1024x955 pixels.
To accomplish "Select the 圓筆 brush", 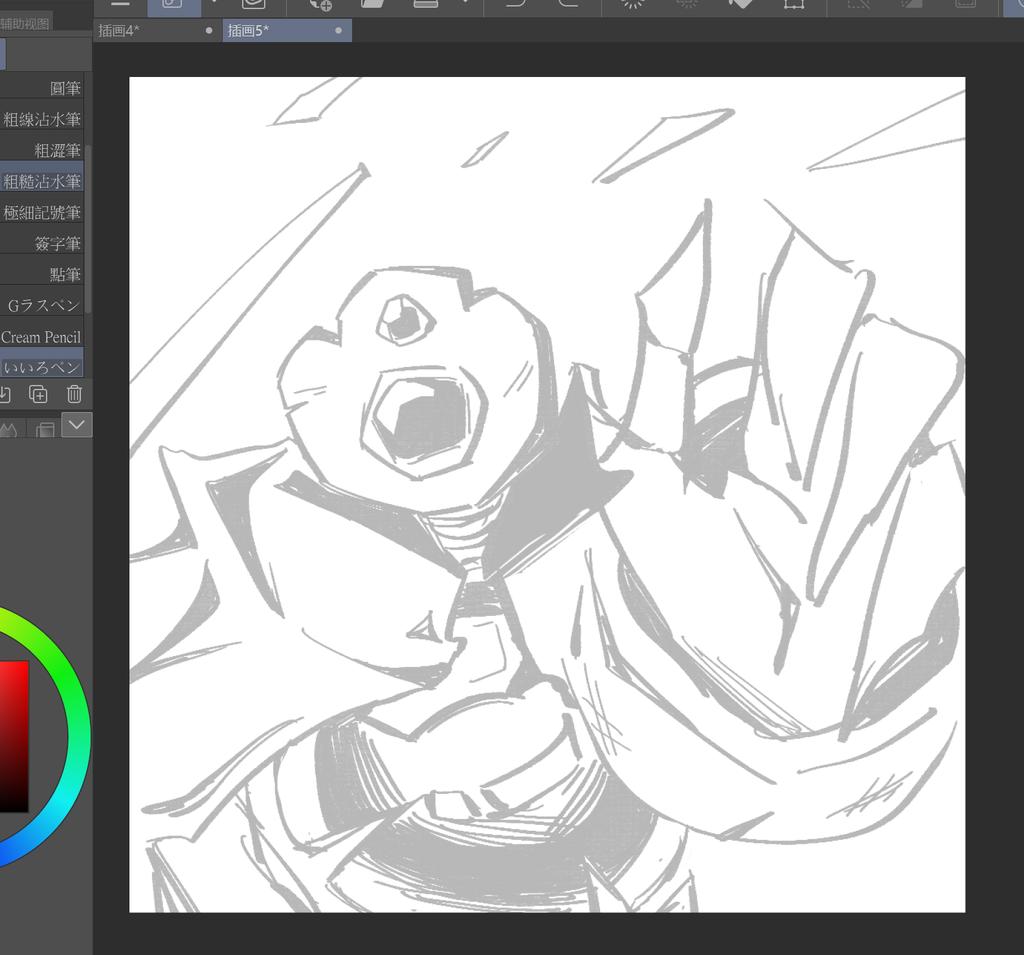I will click(x=42, y=88).
